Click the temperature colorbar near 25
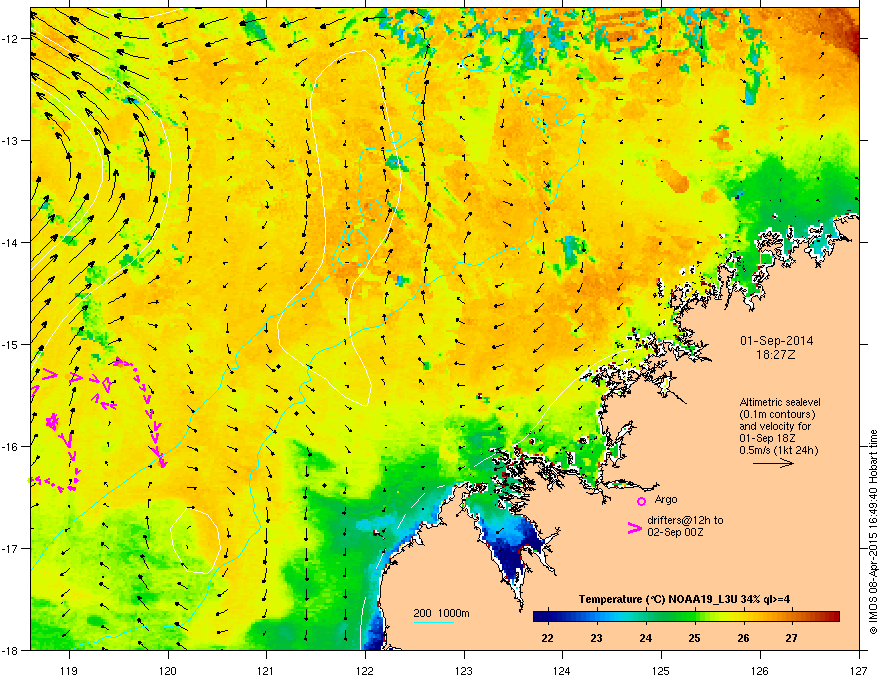 [695, 617]
